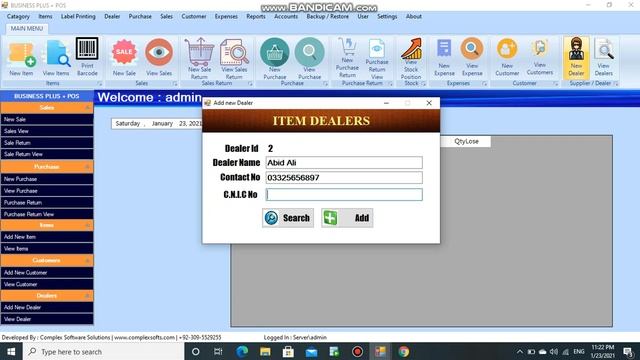The width and height of the screenshot is (640, 360).
Task: Open Task View from taskbar
Action: 218,351
